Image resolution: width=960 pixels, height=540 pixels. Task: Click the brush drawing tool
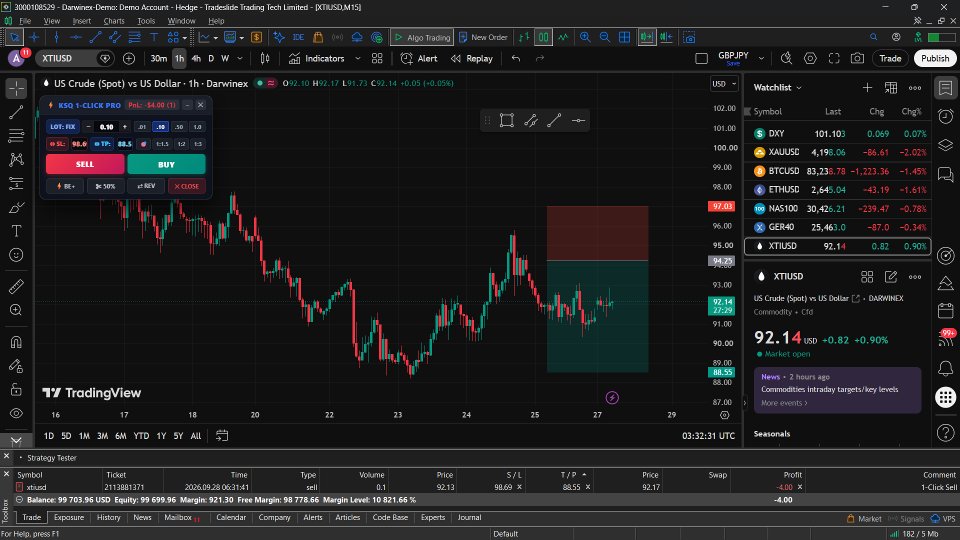[16, 208]
